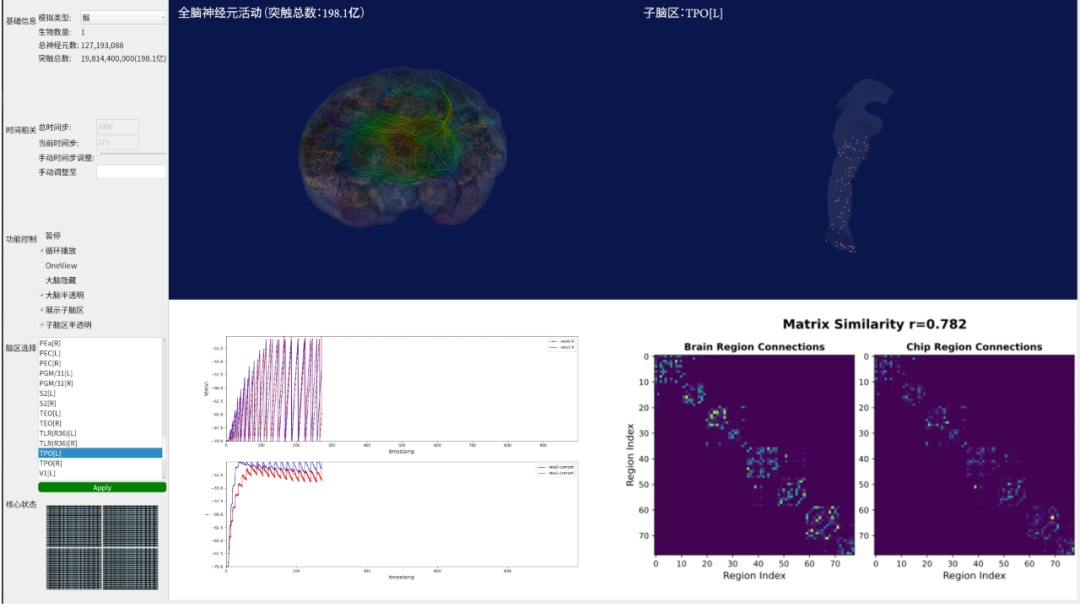Choose S2[L] from the region list
The height and width of the screenshot is (608, 1080).
(x=50, y=393)
